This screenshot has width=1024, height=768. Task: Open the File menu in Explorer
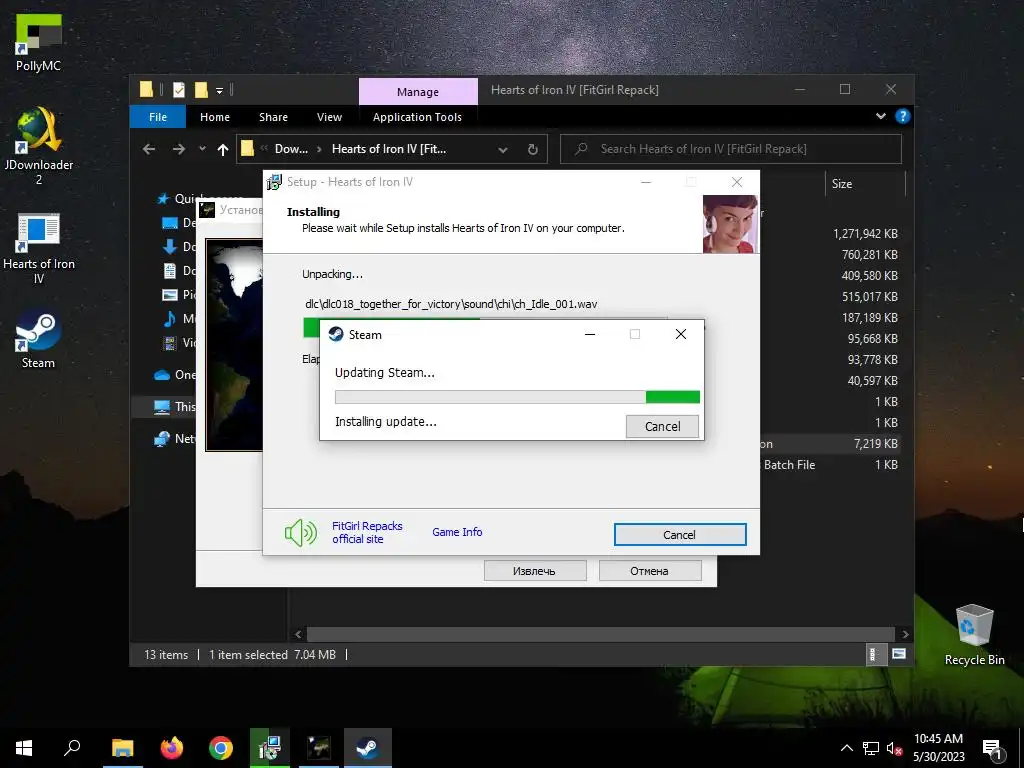[157, 117]
